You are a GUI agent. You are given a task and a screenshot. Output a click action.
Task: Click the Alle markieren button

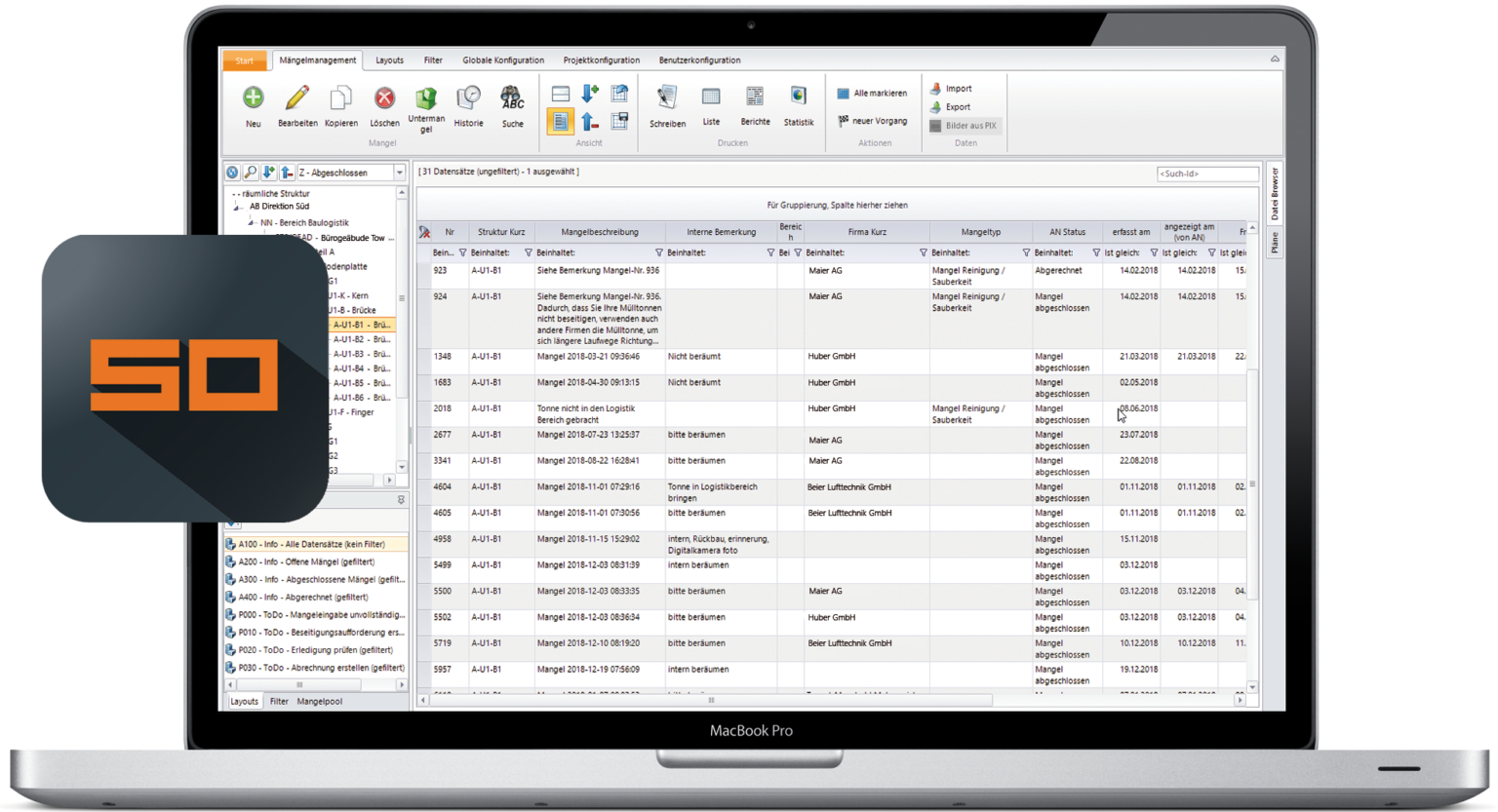point(872,94)
